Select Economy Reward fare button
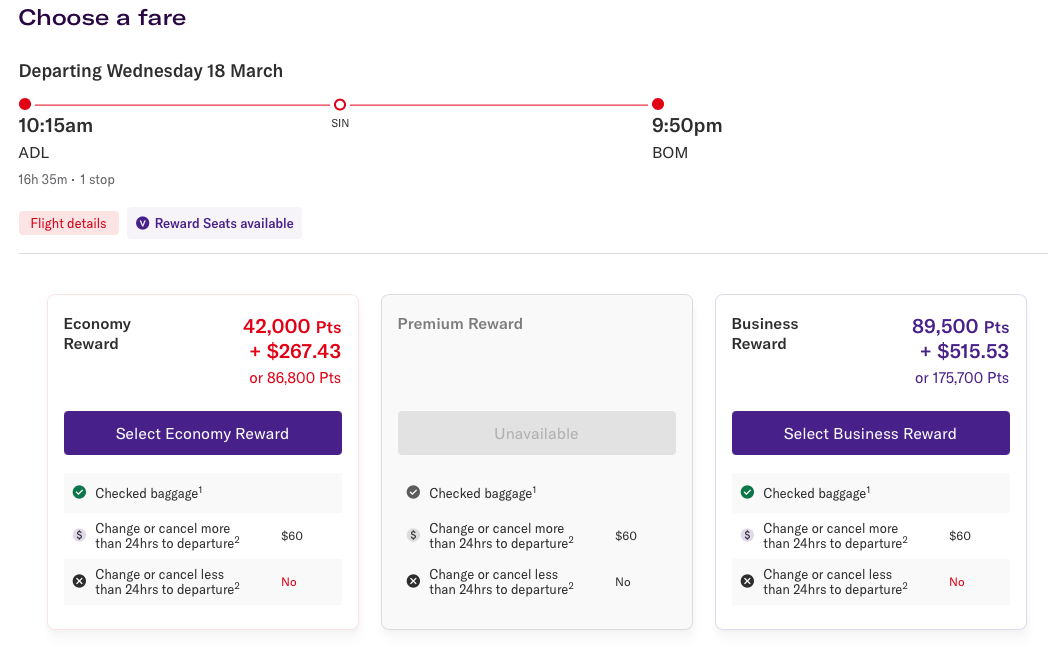 [x=202, y=433]
